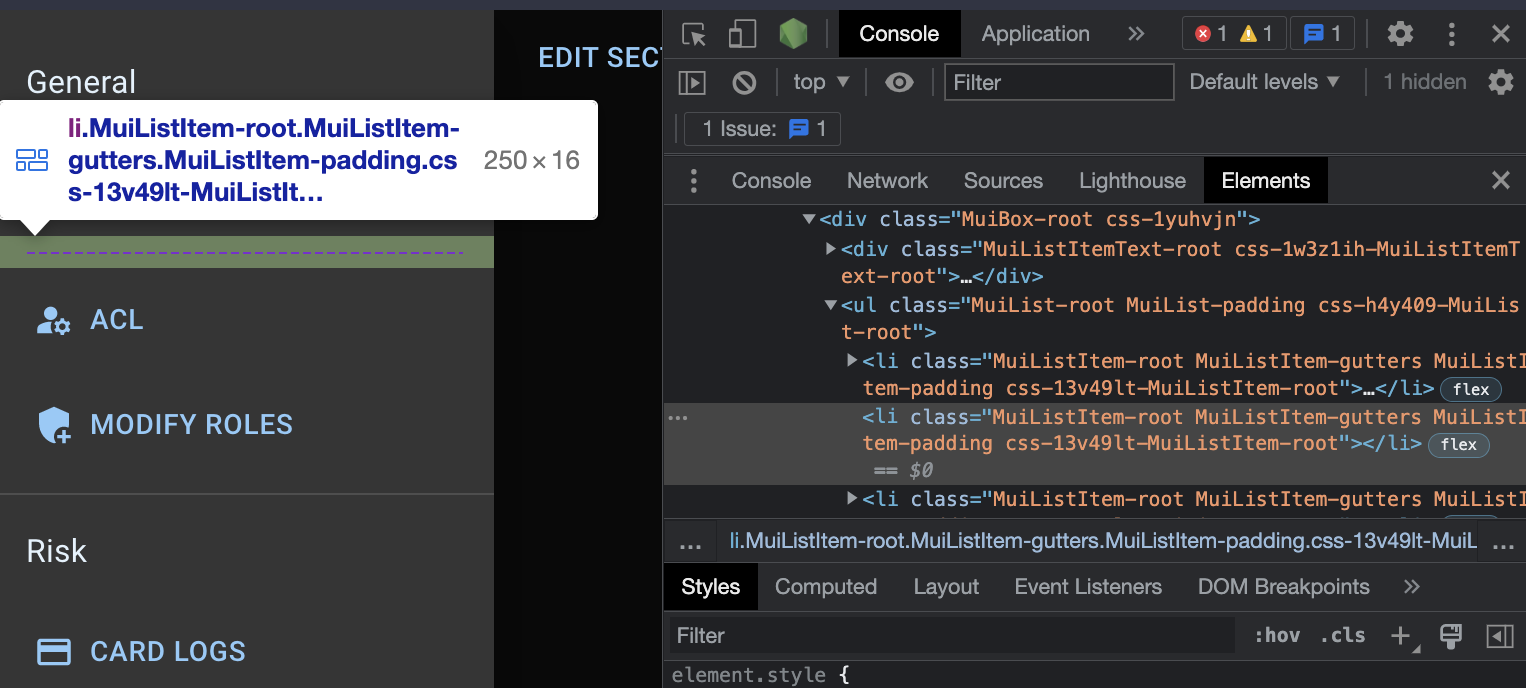Open the selected li row's ellipsis actions
The height and width of the screenshot is (688, 1526).
(x=678, y=418)
